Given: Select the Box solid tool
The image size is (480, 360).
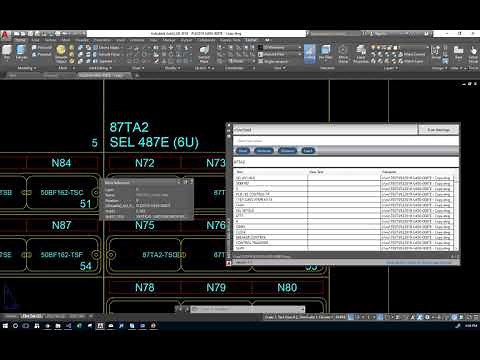Looking at the screenshot, I should (7, 53).
